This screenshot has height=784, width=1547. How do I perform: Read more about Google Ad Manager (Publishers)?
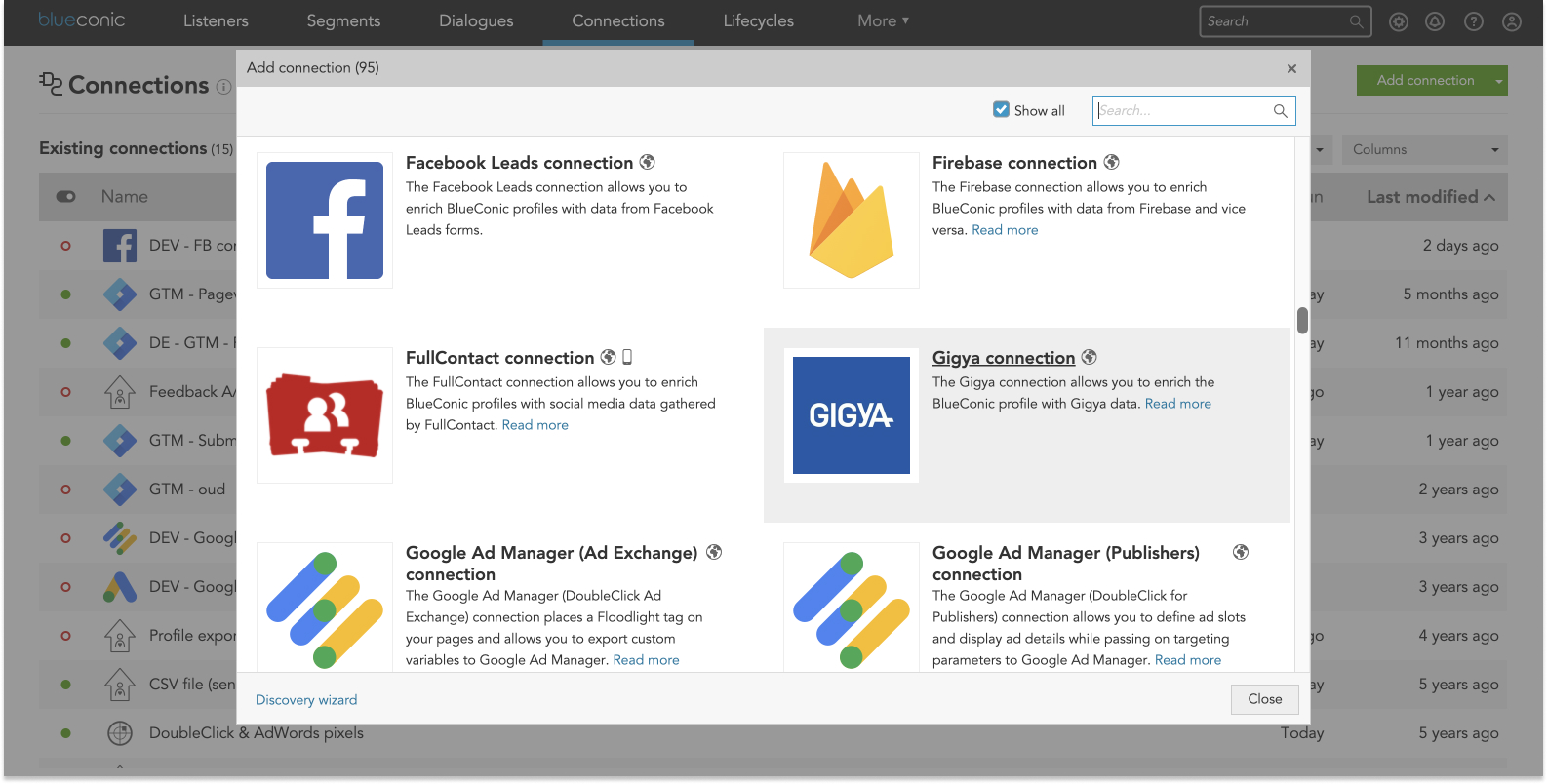[1187, 660]
